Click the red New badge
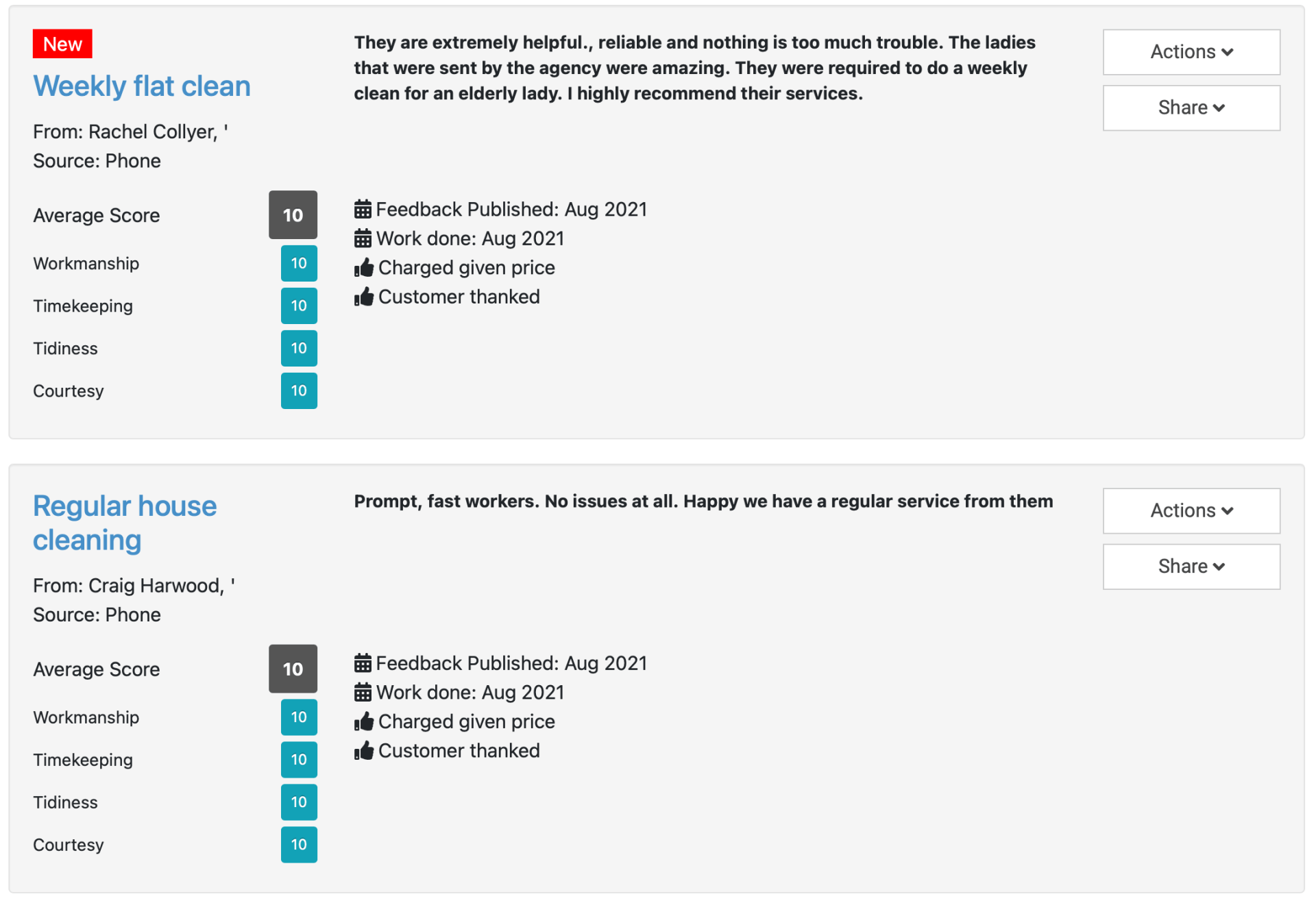This screenshot has height=903, width=1316. 62,45
